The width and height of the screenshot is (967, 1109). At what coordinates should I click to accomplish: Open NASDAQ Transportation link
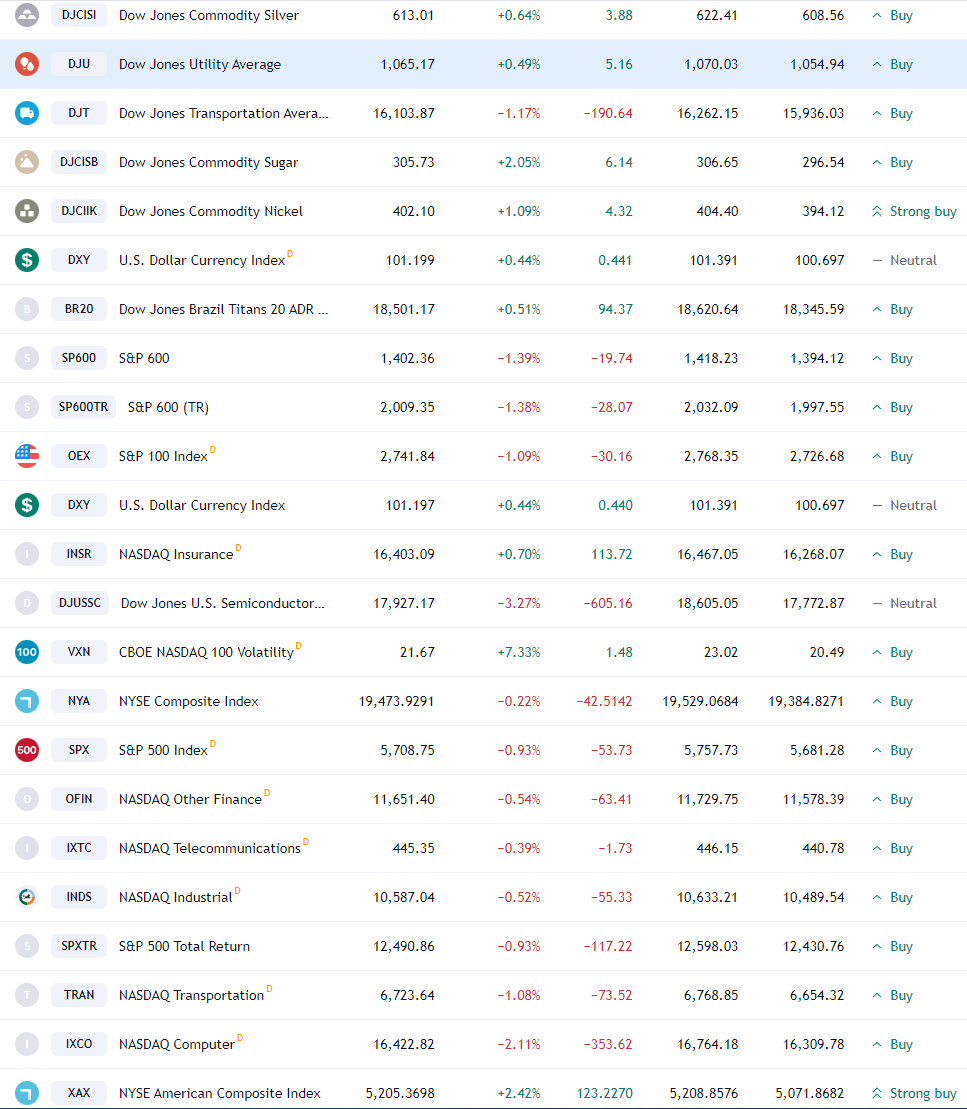[191, 995]
